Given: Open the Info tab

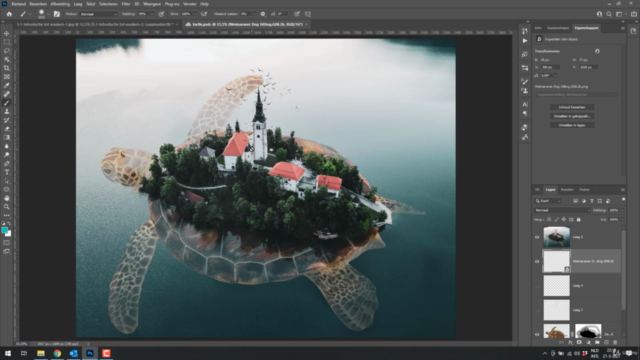Looking at the screenshot, I should [538, 28].
